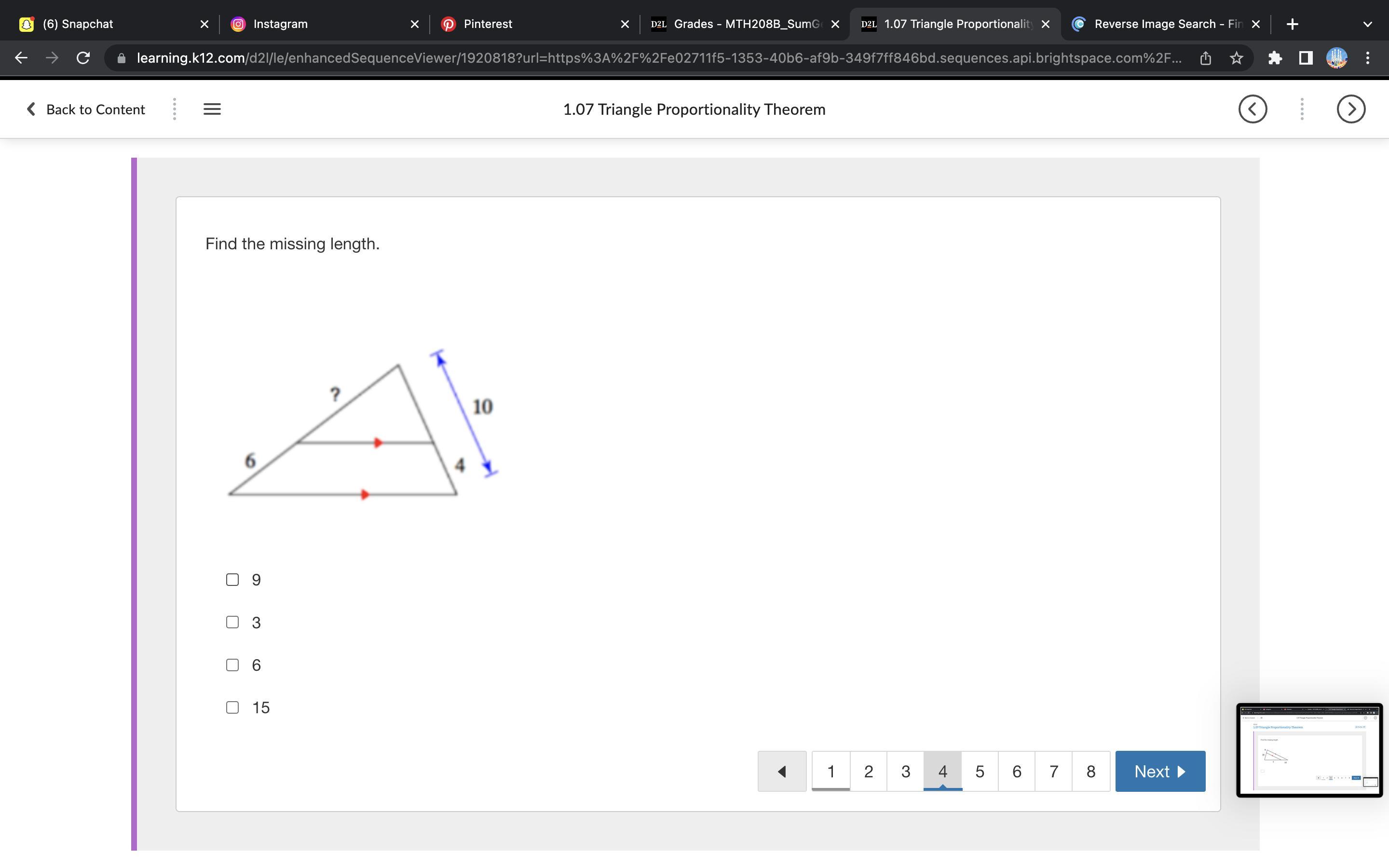Open the hamburger table of contents menu
1389x868 pixels.
pos(212,109)
